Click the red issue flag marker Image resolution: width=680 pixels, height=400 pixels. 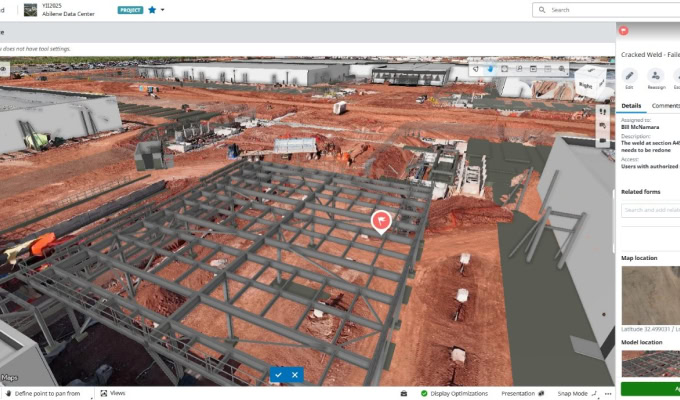click(x=381, y=221)
